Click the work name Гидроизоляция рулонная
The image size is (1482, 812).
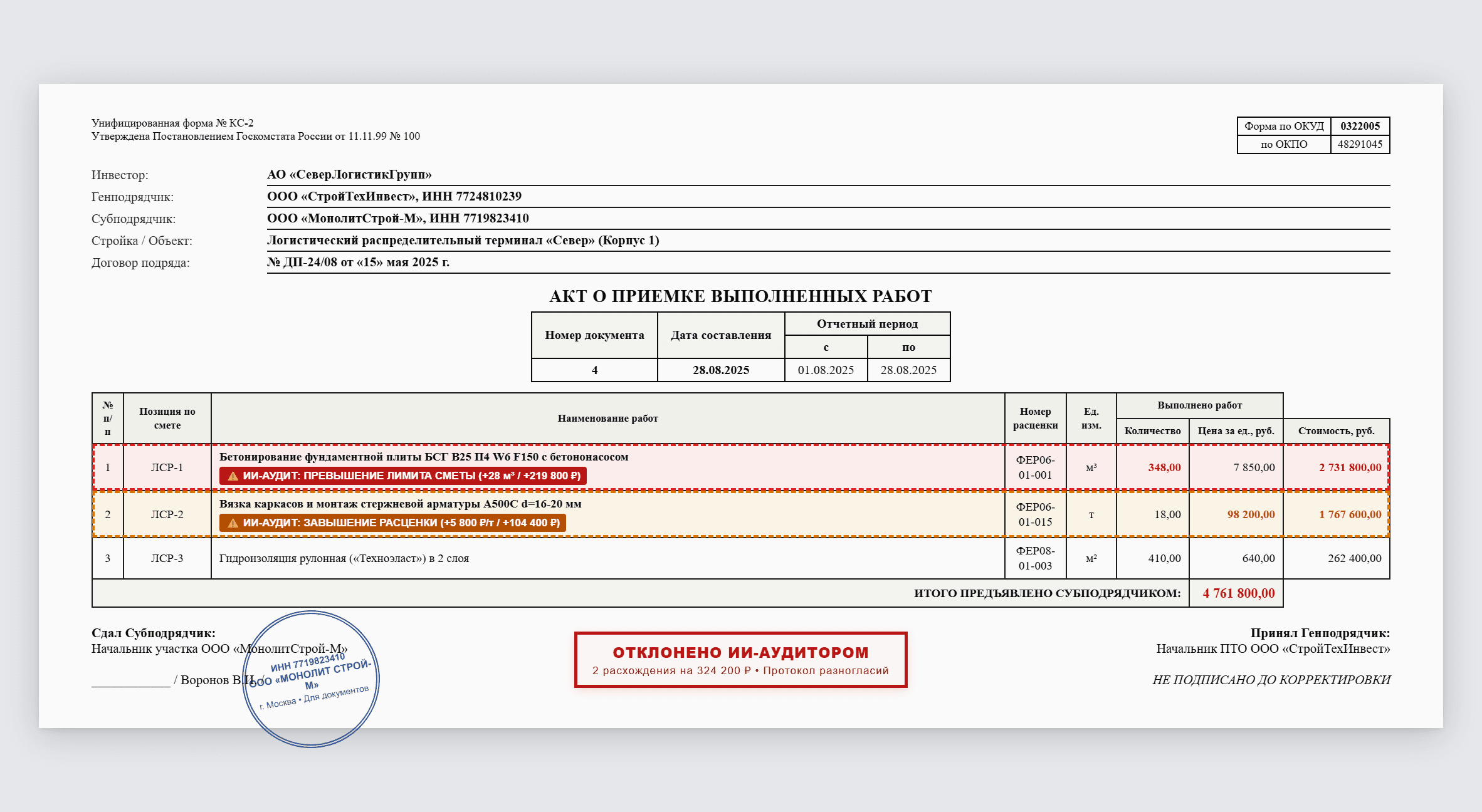click(344, 558)
